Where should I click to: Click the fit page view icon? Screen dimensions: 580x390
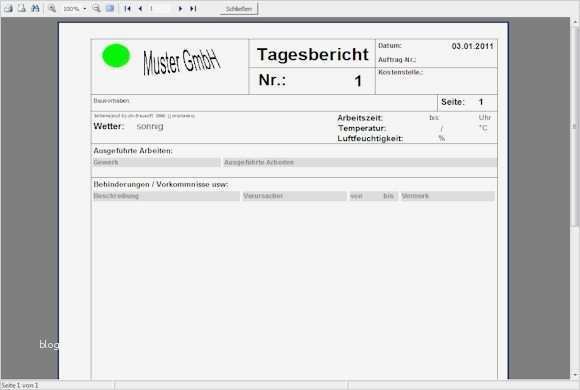point(110,8)
